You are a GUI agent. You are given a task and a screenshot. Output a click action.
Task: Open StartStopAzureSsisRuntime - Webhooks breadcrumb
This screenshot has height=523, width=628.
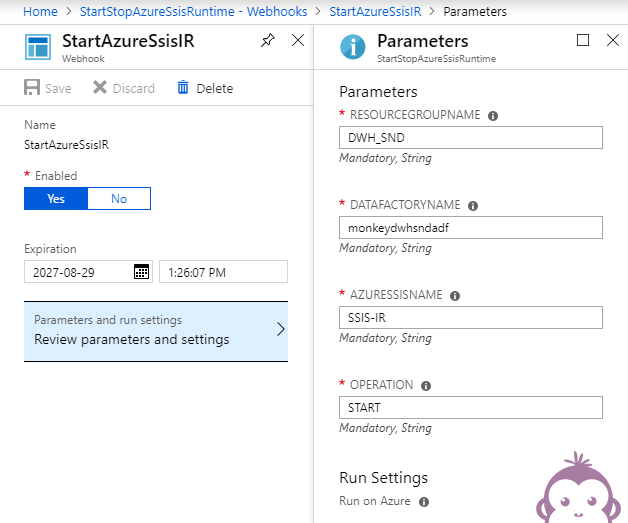pyautogui.click(x=193, y=11)
